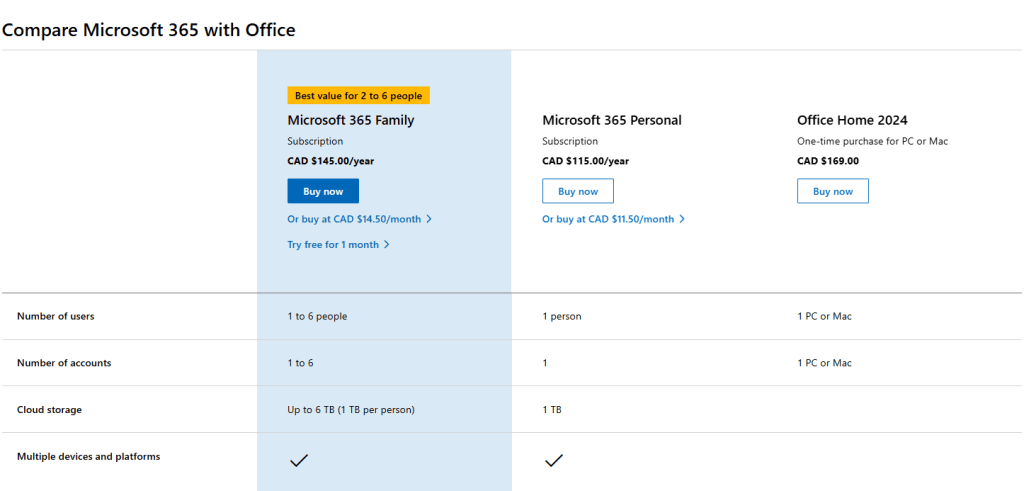Screen dimensions: 1024x491
Task: Select the CAD $115.00/year price
Action: click(586, 161)
